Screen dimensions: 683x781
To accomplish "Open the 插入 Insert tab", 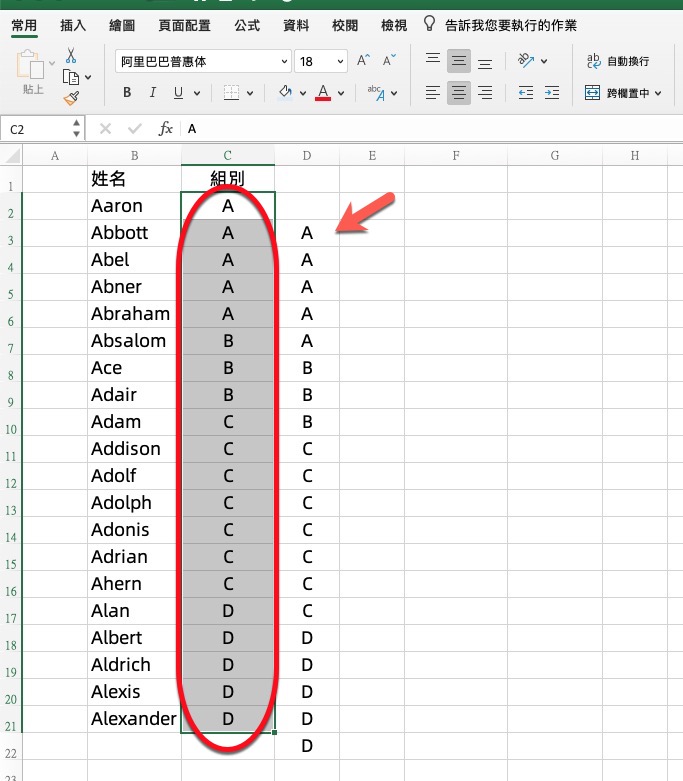I will tap(73, 25).
